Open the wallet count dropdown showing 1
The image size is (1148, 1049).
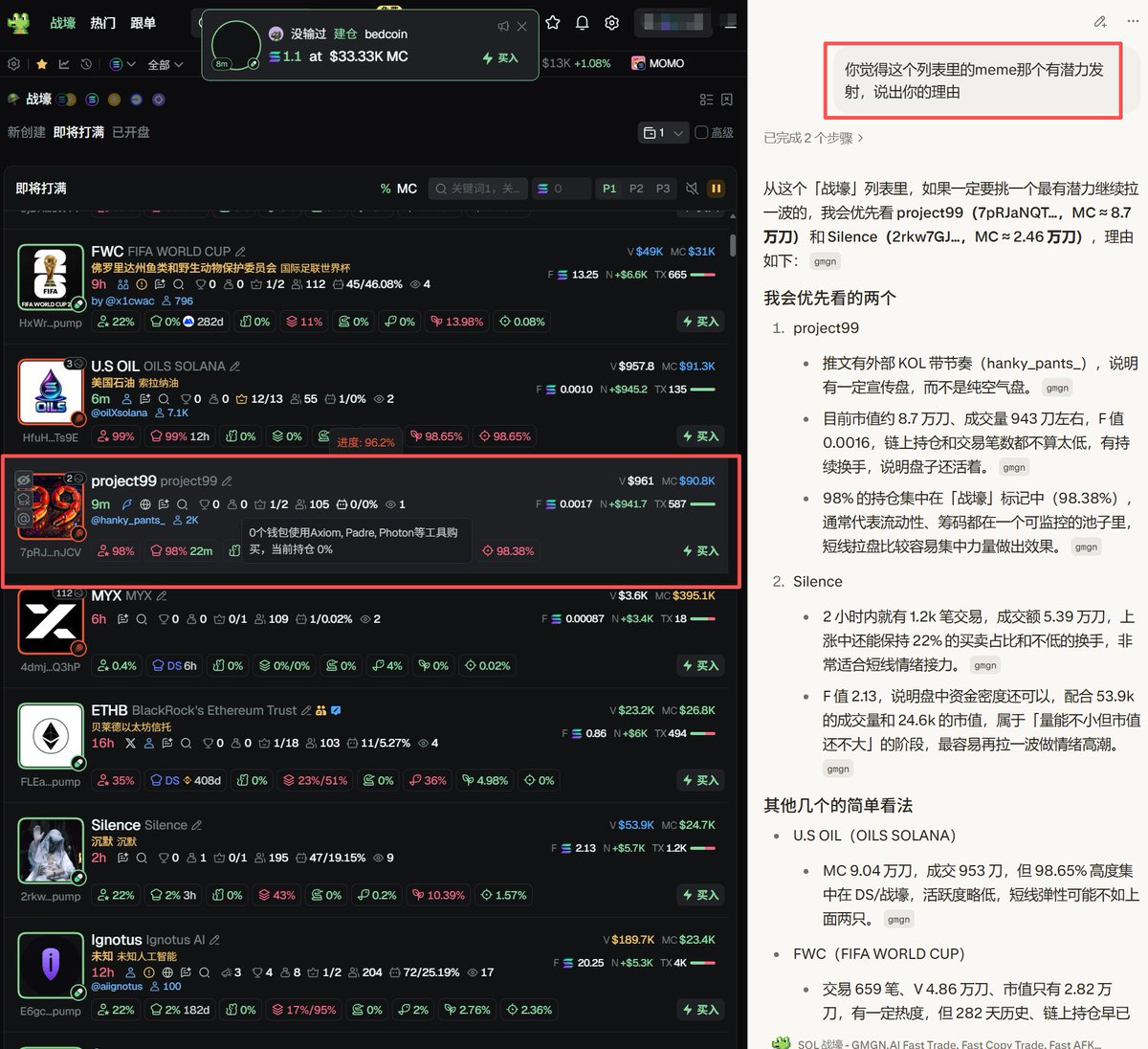(x=664, y=132)
